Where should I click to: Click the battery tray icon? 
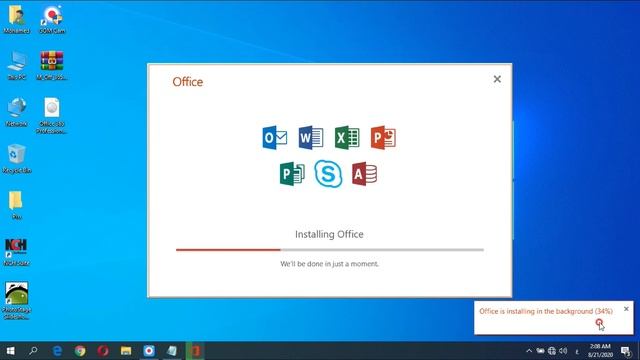[x=540, y=351]
